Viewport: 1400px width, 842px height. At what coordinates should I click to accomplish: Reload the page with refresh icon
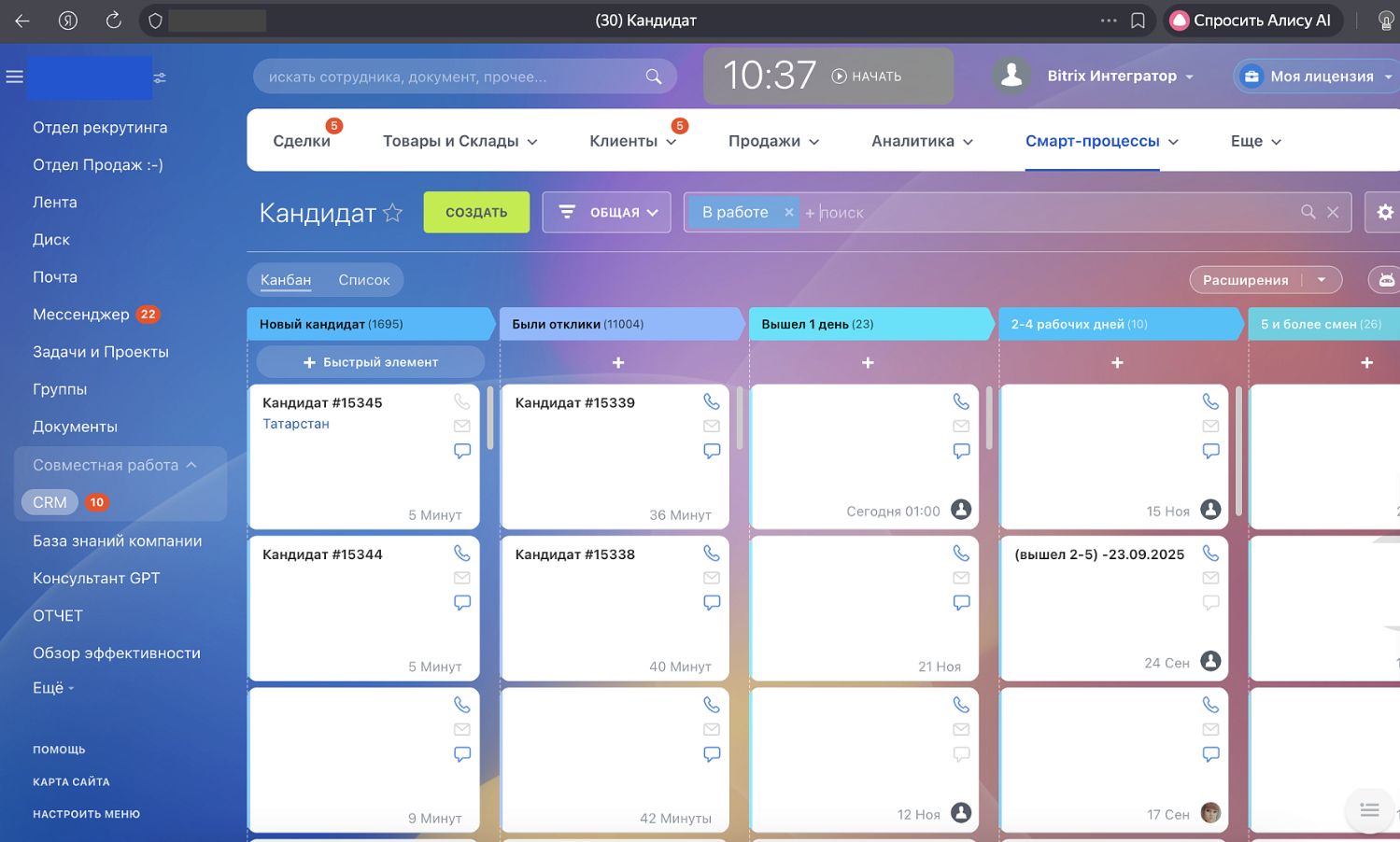click(113, 21)
